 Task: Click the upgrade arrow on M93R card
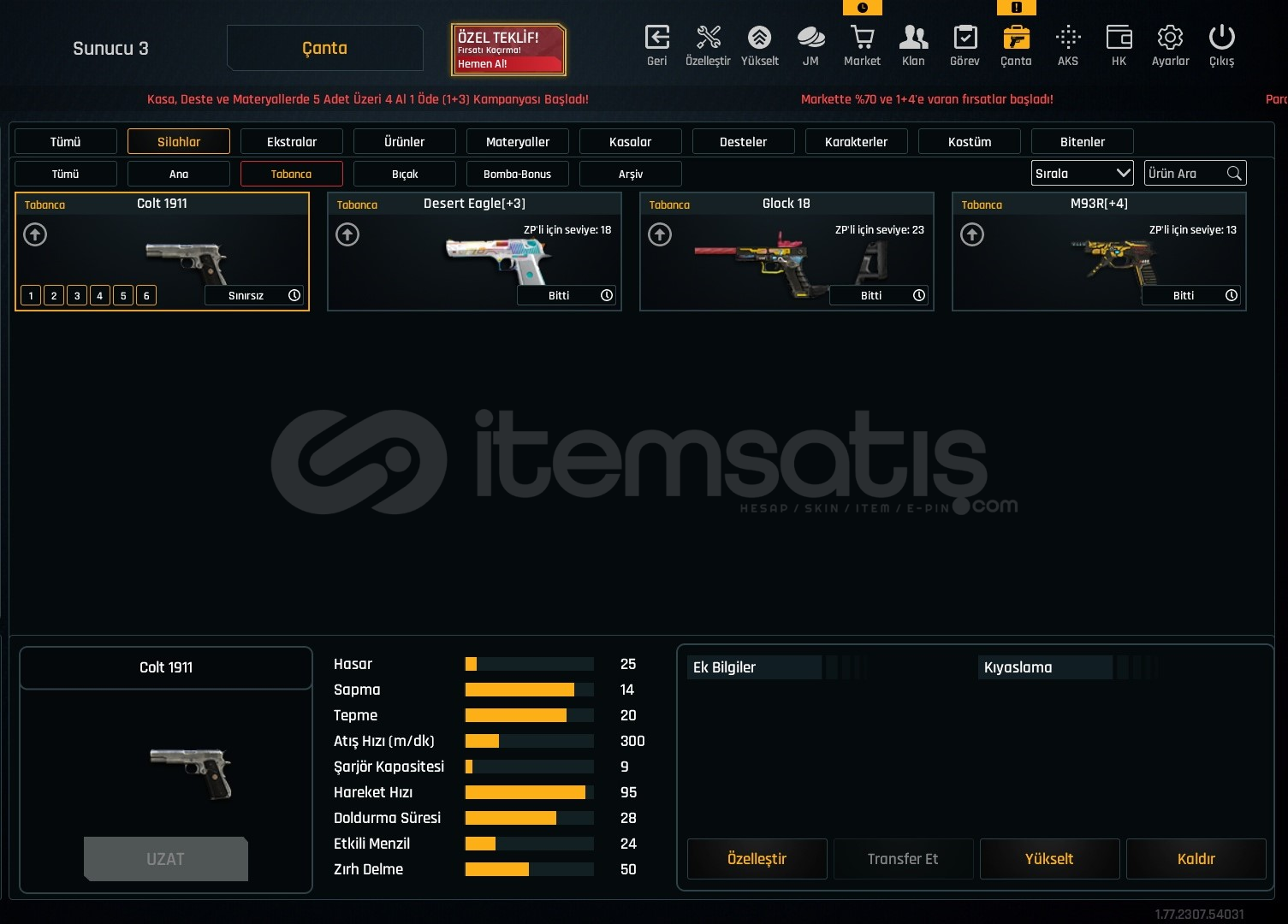tap(972, 234)
